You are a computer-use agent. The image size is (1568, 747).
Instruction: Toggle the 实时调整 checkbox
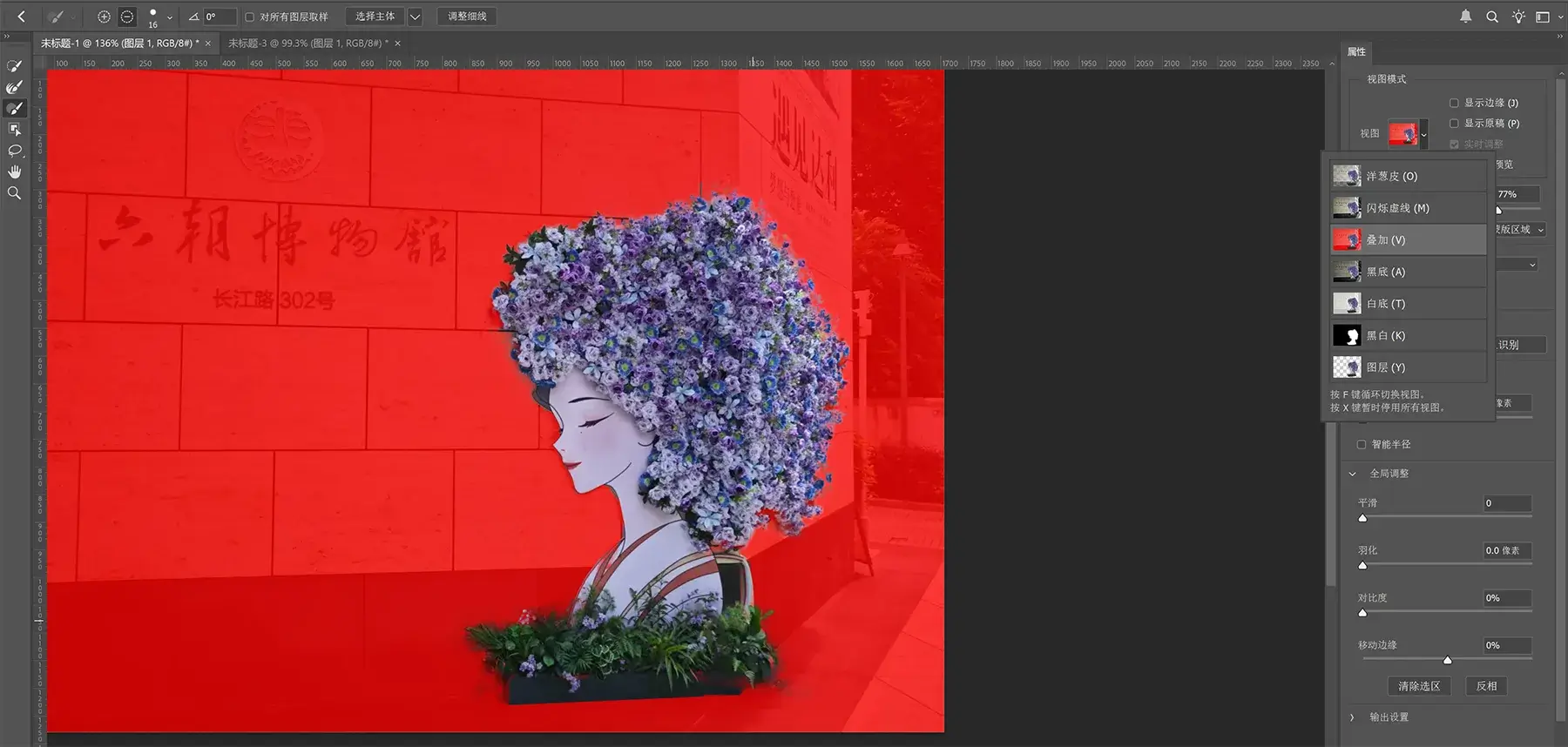[1454, 145]
